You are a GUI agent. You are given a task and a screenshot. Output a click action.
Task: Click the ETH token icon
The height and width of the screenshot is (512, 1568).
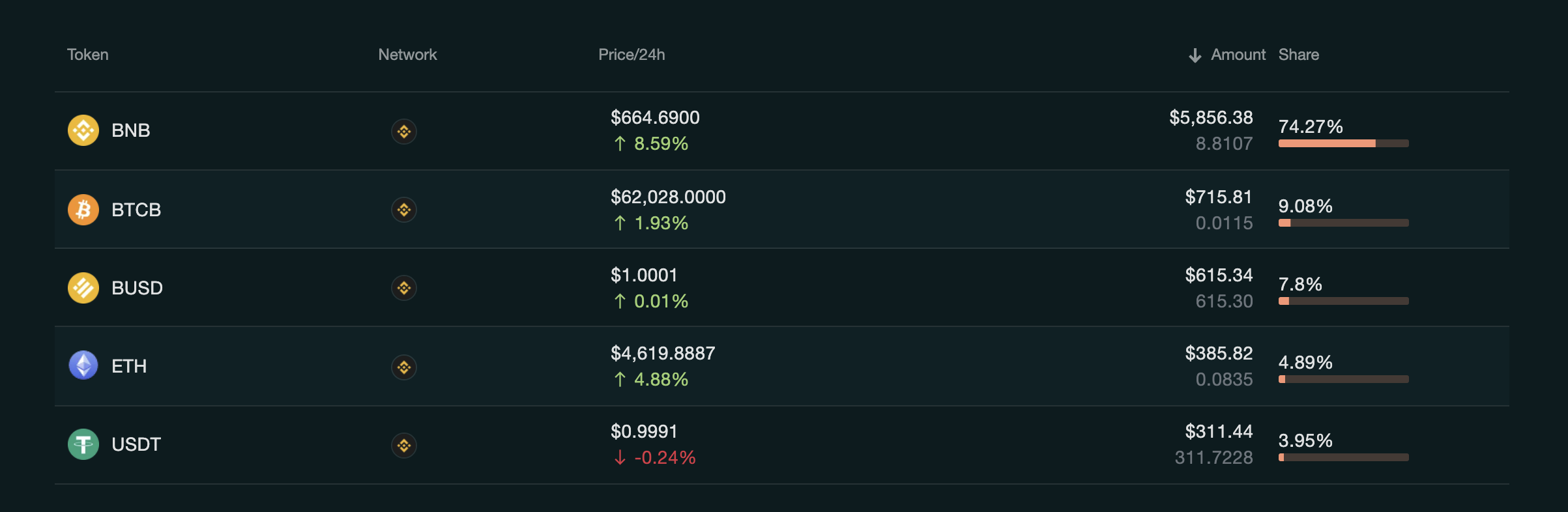tap(83, 365)
